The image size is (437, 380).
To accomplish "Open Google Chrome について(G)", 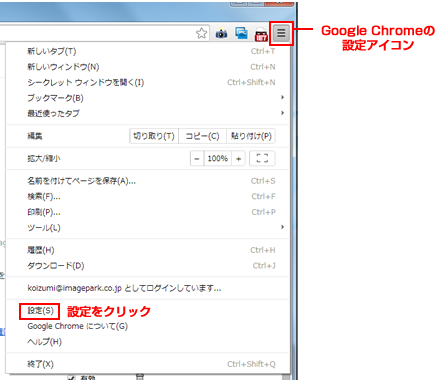I will coord(148,326).
